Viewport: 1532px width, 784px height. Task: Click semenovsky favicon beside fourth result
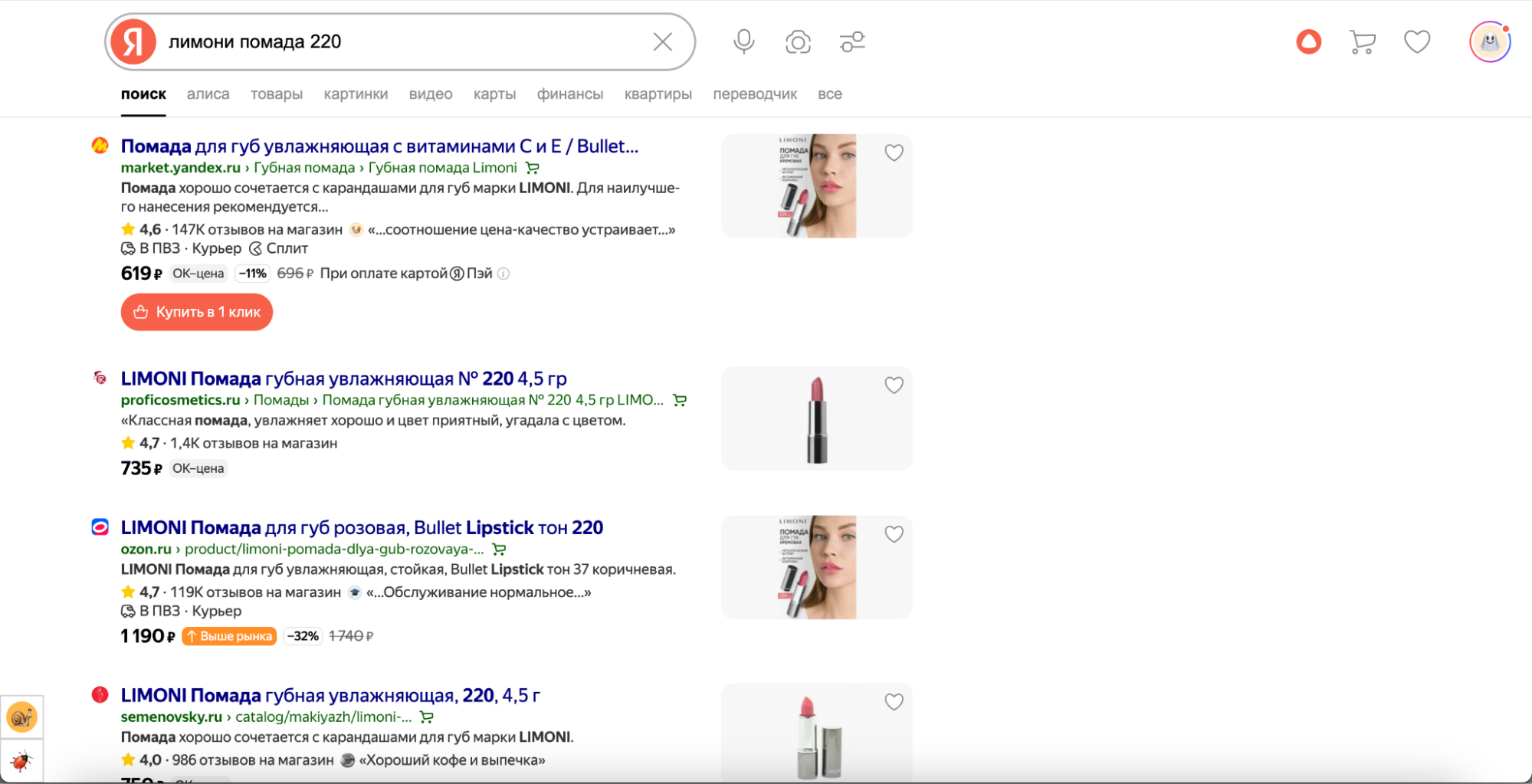coord(100,694)
